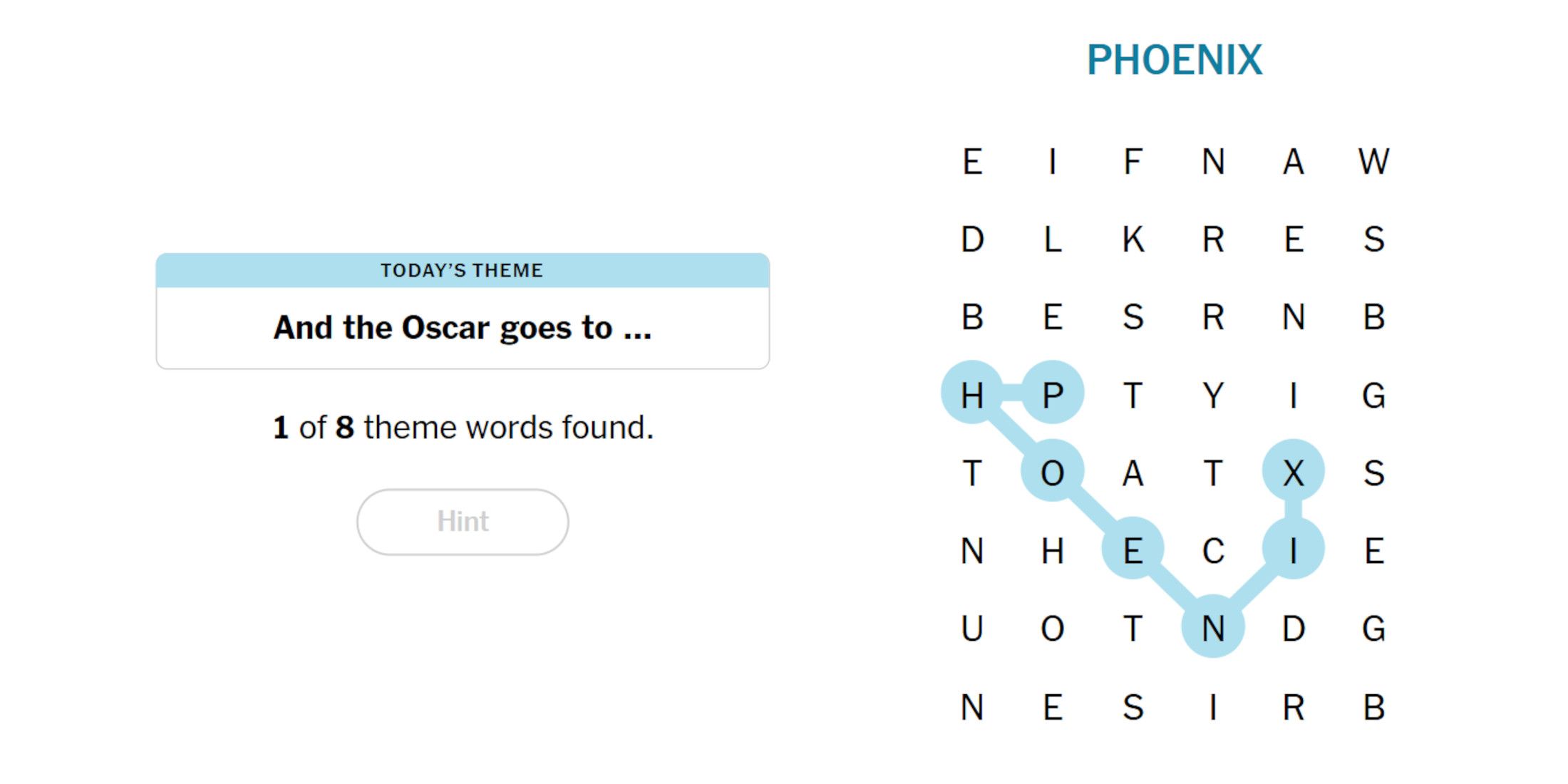This screenshot has height=784, width=1568.
Task: Tap the letter C tile
Action: coord(1213,551)
